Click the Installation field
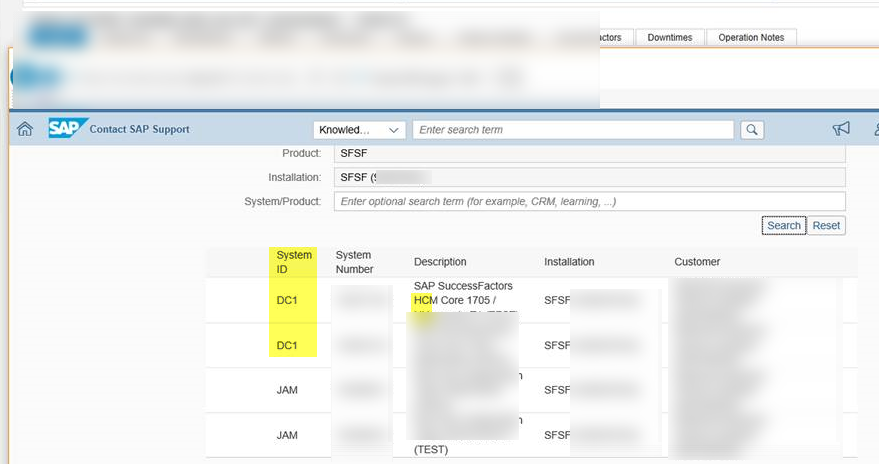Screen dimensions: 879x464 coord(589,178)
